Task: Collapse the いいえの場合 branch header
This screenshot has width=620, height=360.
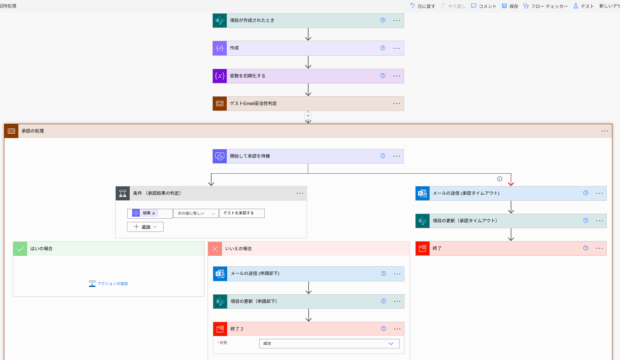Action: coord(309,249)
